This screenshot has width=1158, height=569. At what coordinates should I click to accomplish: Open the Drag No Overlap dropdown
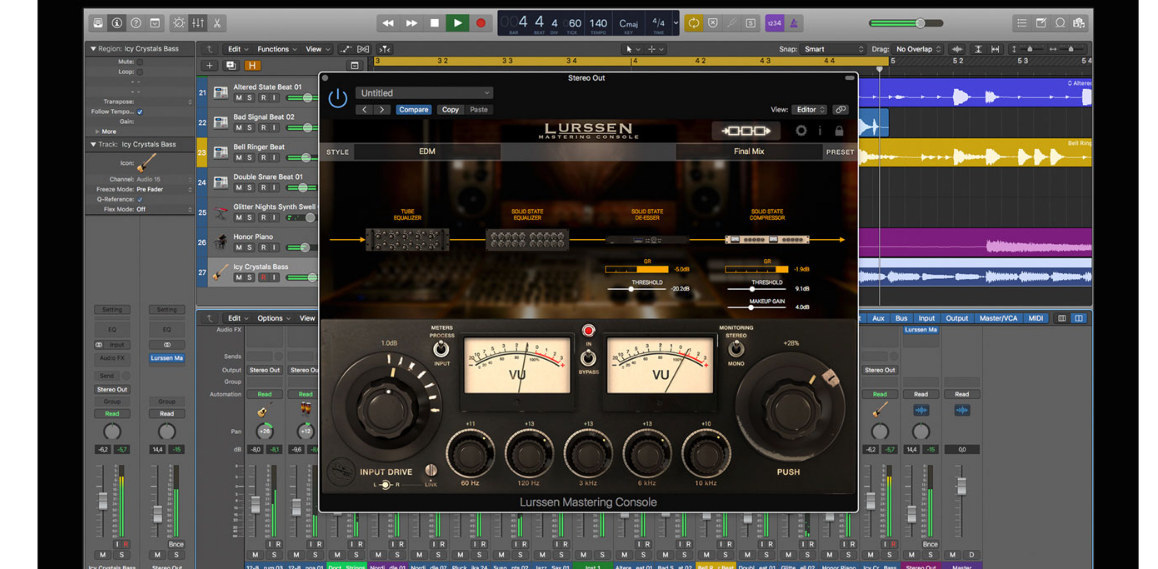[x=919, y=49]
